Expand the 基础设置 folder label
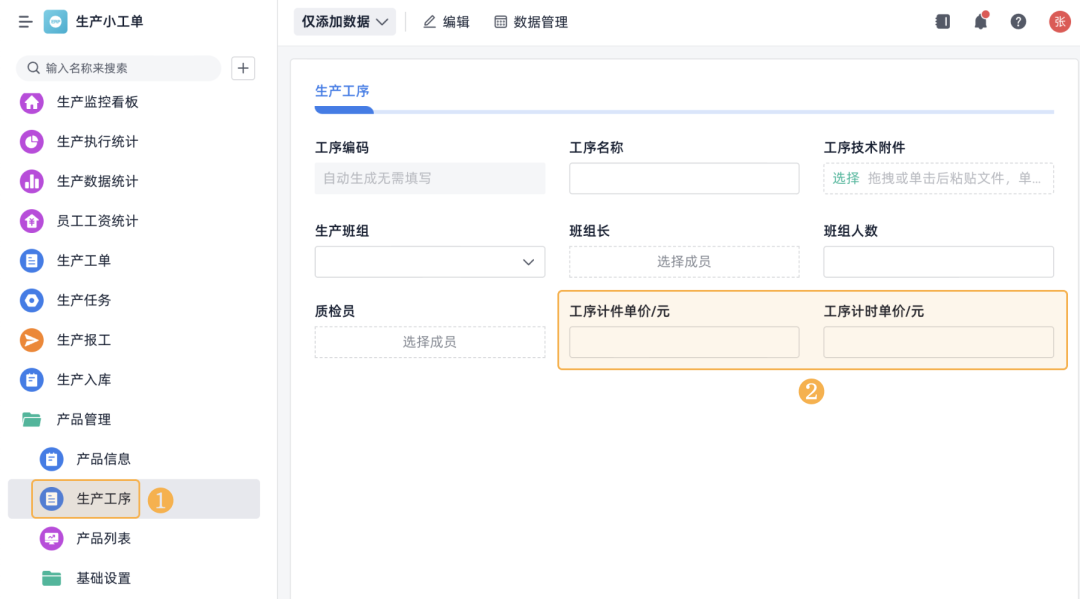Image resolution: width=1080 pixels, height=599 pixels. click(103, 578)
